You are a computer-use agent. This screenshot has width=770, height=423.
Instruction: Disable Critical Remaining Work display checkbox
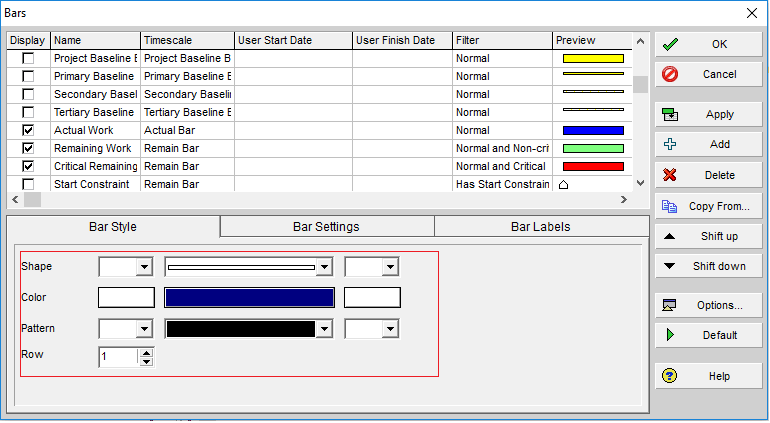tap(28, 167)
